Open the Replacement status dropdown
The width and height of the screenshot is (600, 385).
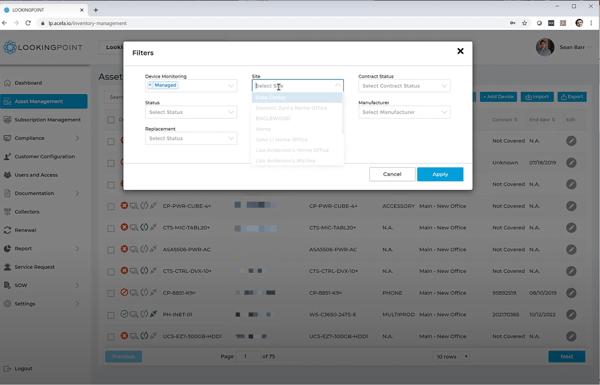pos(191,138)
